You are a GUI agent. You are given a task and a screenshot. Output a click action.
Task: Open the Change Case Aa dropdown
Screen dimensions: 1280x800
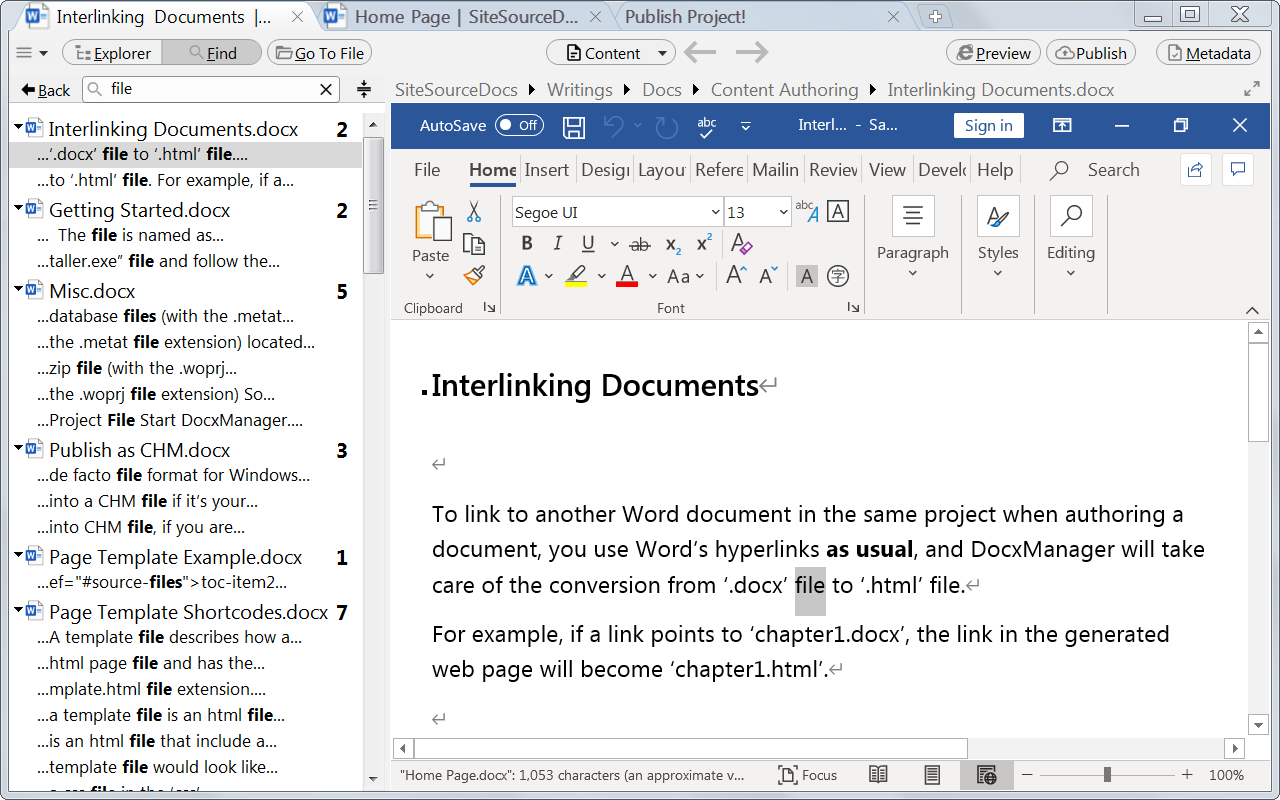pos(685,276)
